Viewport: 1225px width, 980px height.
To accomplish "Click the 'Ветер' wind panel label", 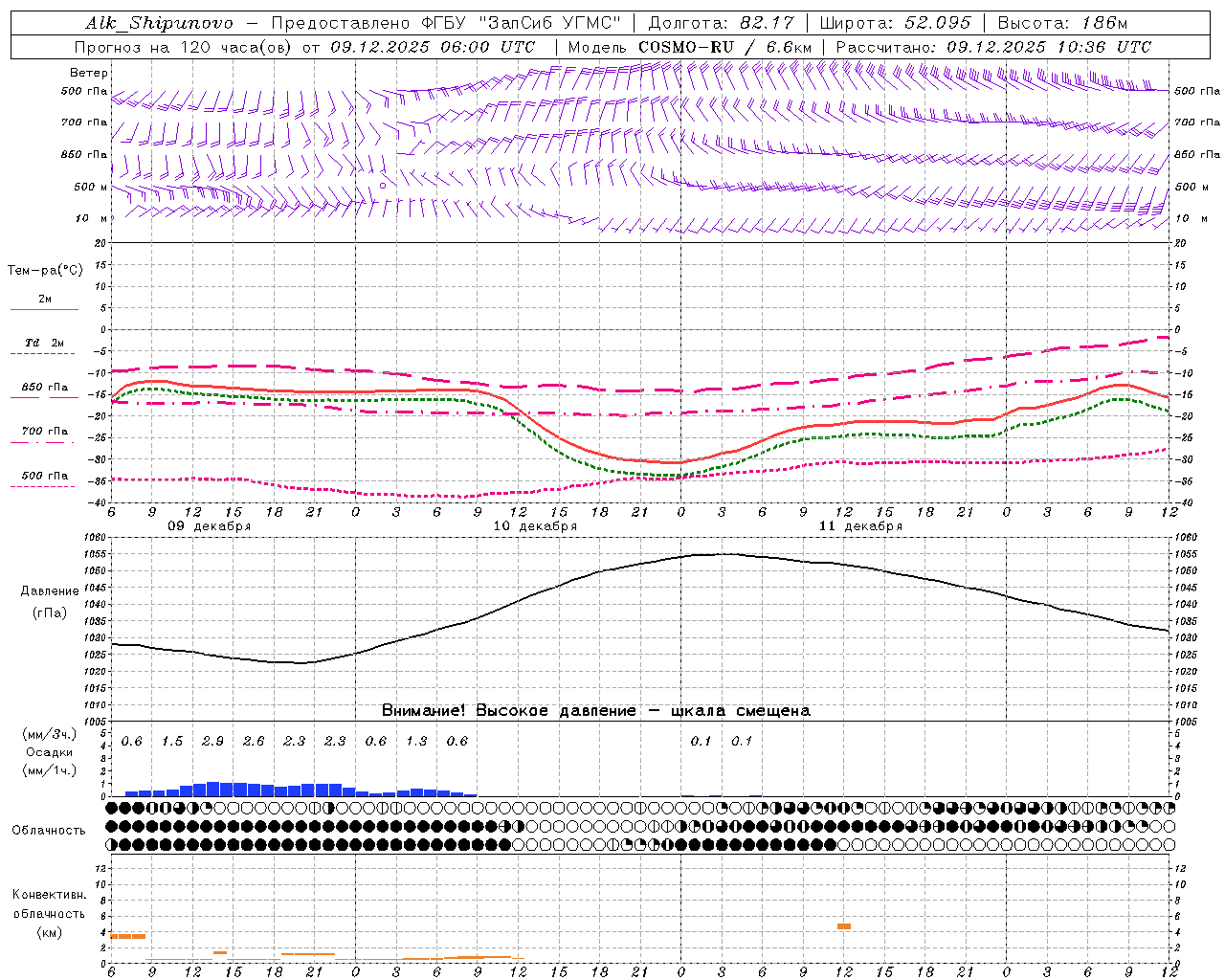I will tap(89, 73).
